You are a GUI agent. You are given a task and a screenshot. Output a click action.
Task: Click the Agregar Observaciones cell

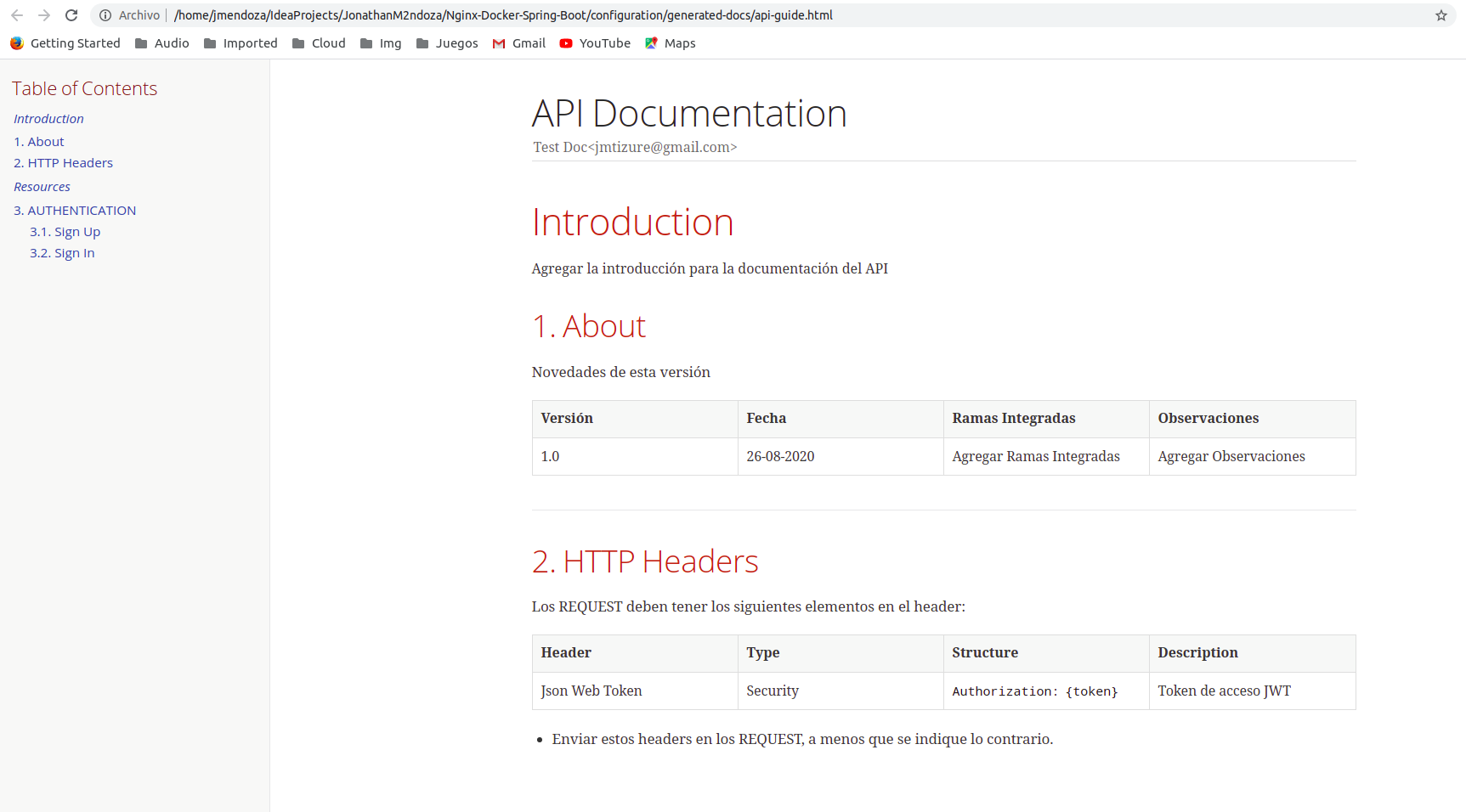1253,457
